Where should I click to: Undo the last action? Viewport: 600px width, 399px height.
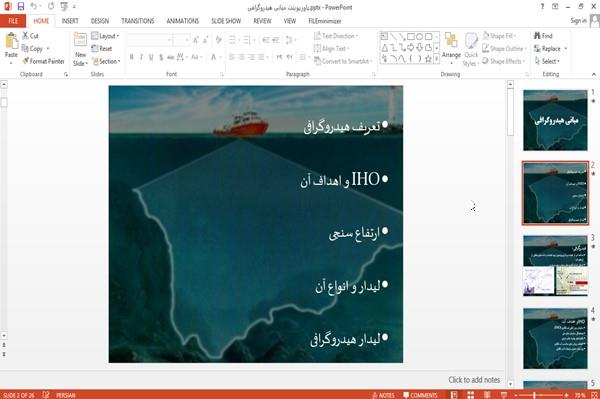34,7
